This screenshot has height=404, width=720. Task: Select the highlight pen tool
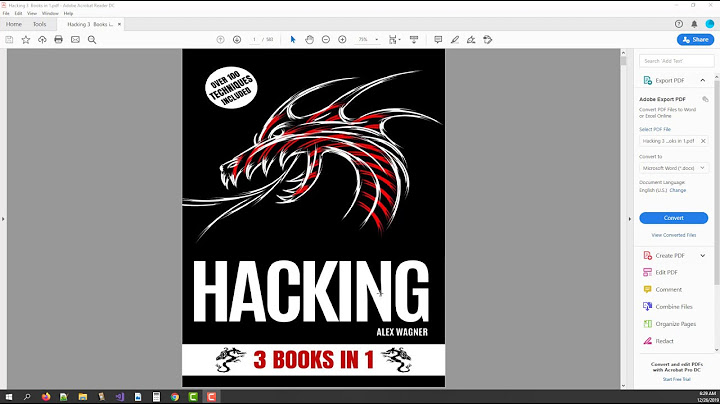tap(455, 40)
